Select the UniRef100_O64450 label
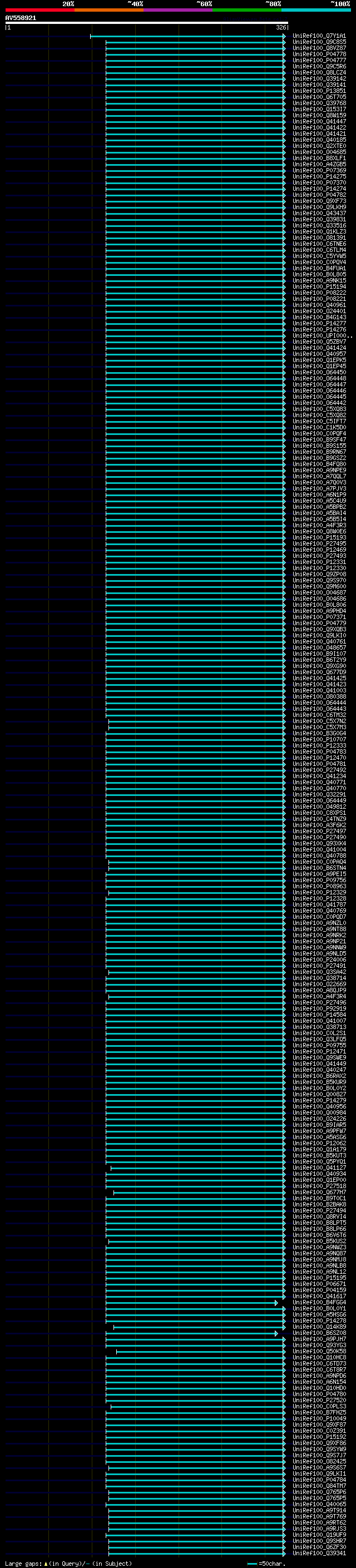Screen dimensions: 356x1568 point(319,373)
